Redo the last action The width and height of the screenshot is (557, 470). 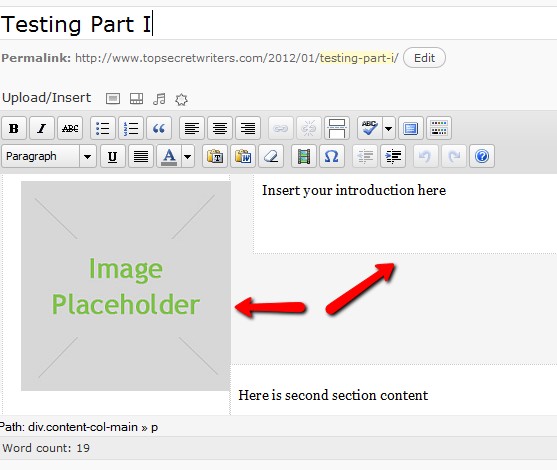pyautogui.click(x=454, y=156)
